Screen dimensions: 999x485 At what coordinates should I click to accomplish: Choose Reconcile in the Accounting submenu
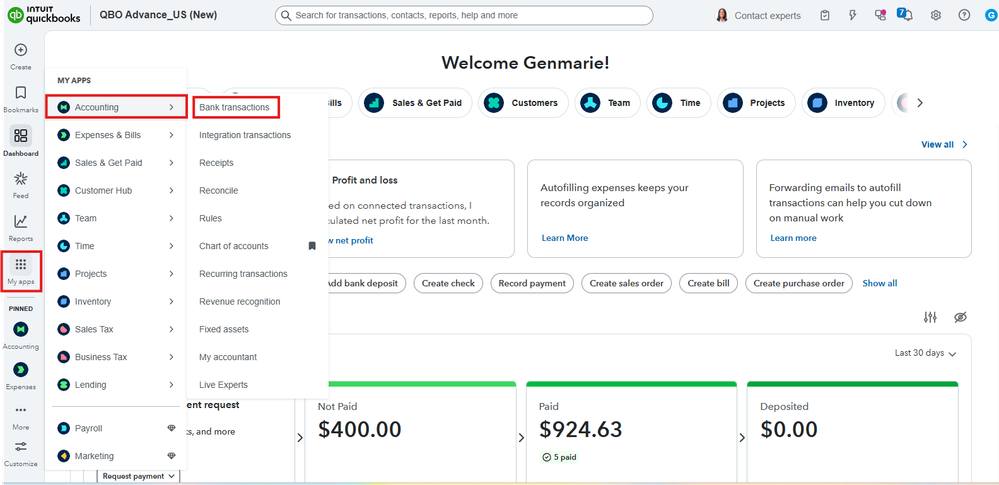218,190
